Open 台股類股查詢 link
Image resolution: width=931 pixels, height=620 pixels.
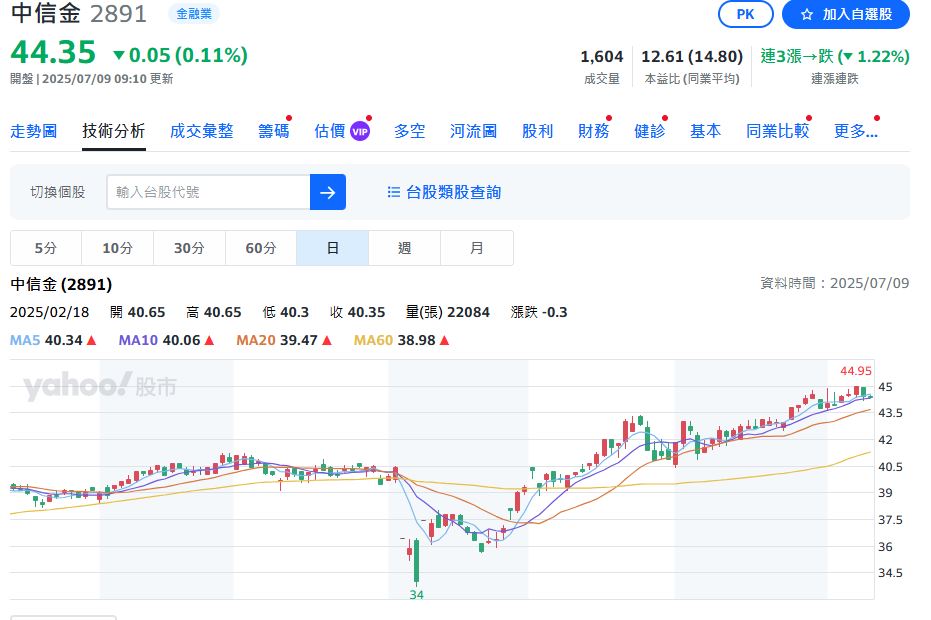click(453, 192)
